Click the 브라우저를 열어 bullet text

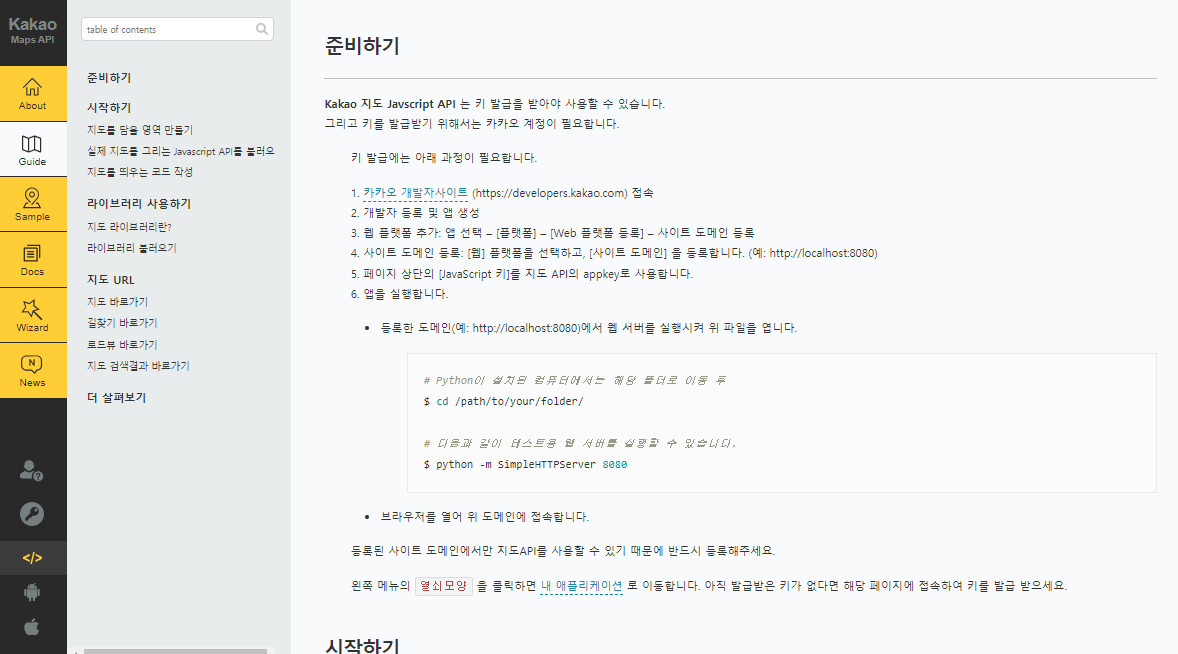point(485,517)
